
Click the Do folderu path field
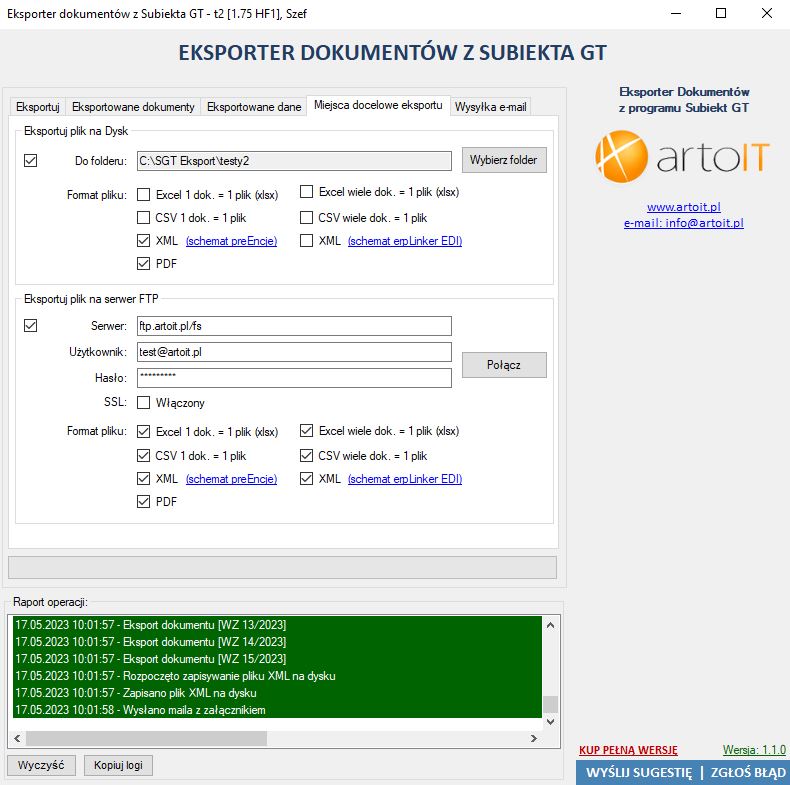point(294,161)
